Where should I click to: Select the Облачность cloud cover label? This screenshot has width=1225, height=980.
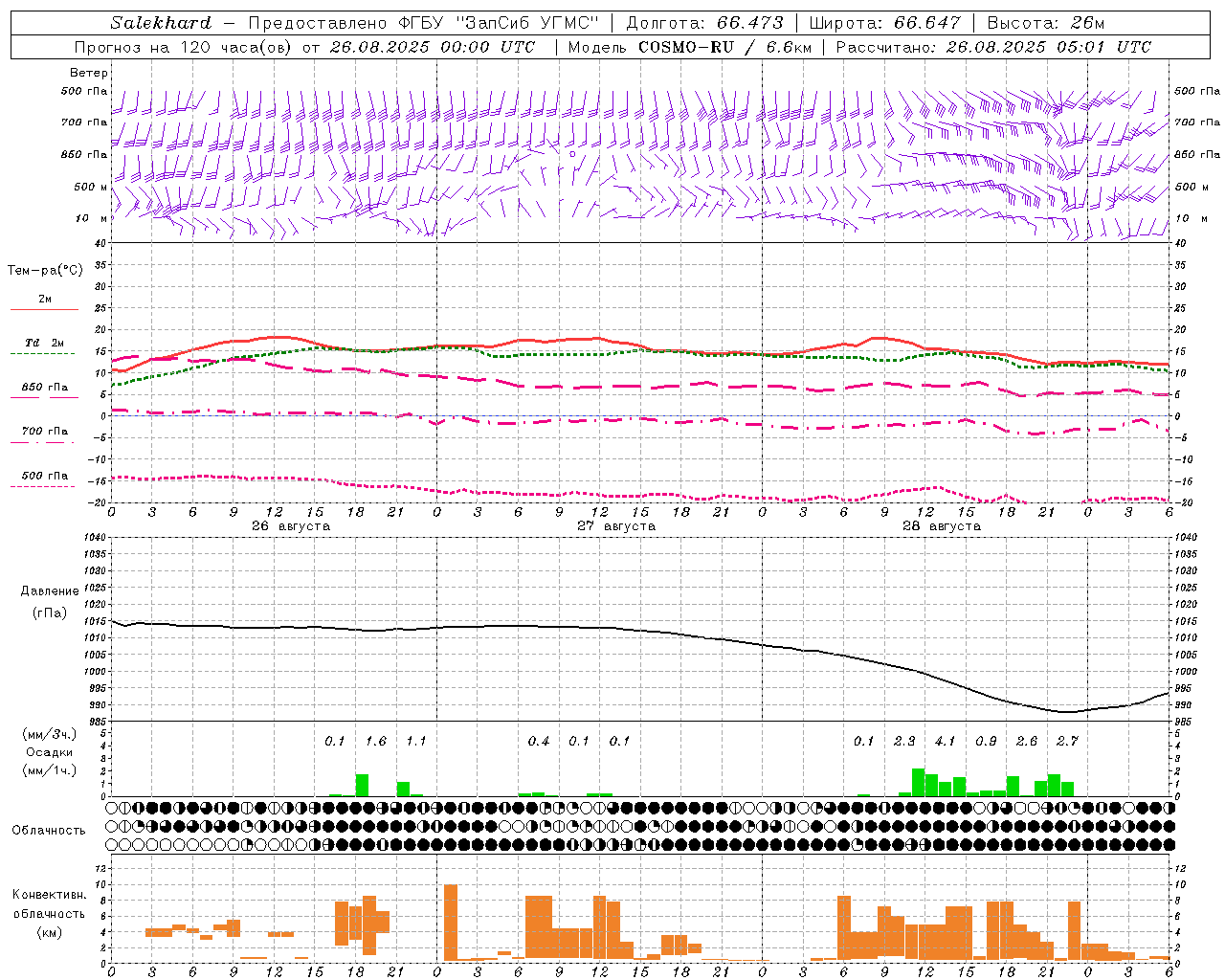pos(49,831)
